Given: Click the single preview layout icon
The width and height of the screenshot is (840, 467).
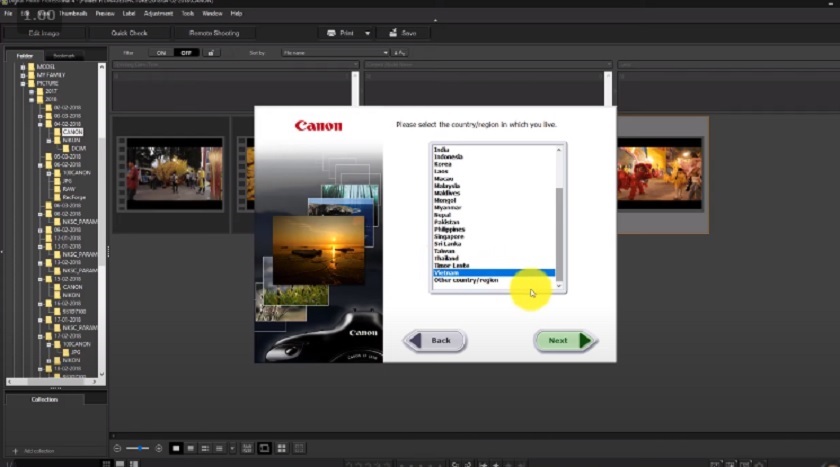Looking at the screenshot, I should tap(264, 448).
